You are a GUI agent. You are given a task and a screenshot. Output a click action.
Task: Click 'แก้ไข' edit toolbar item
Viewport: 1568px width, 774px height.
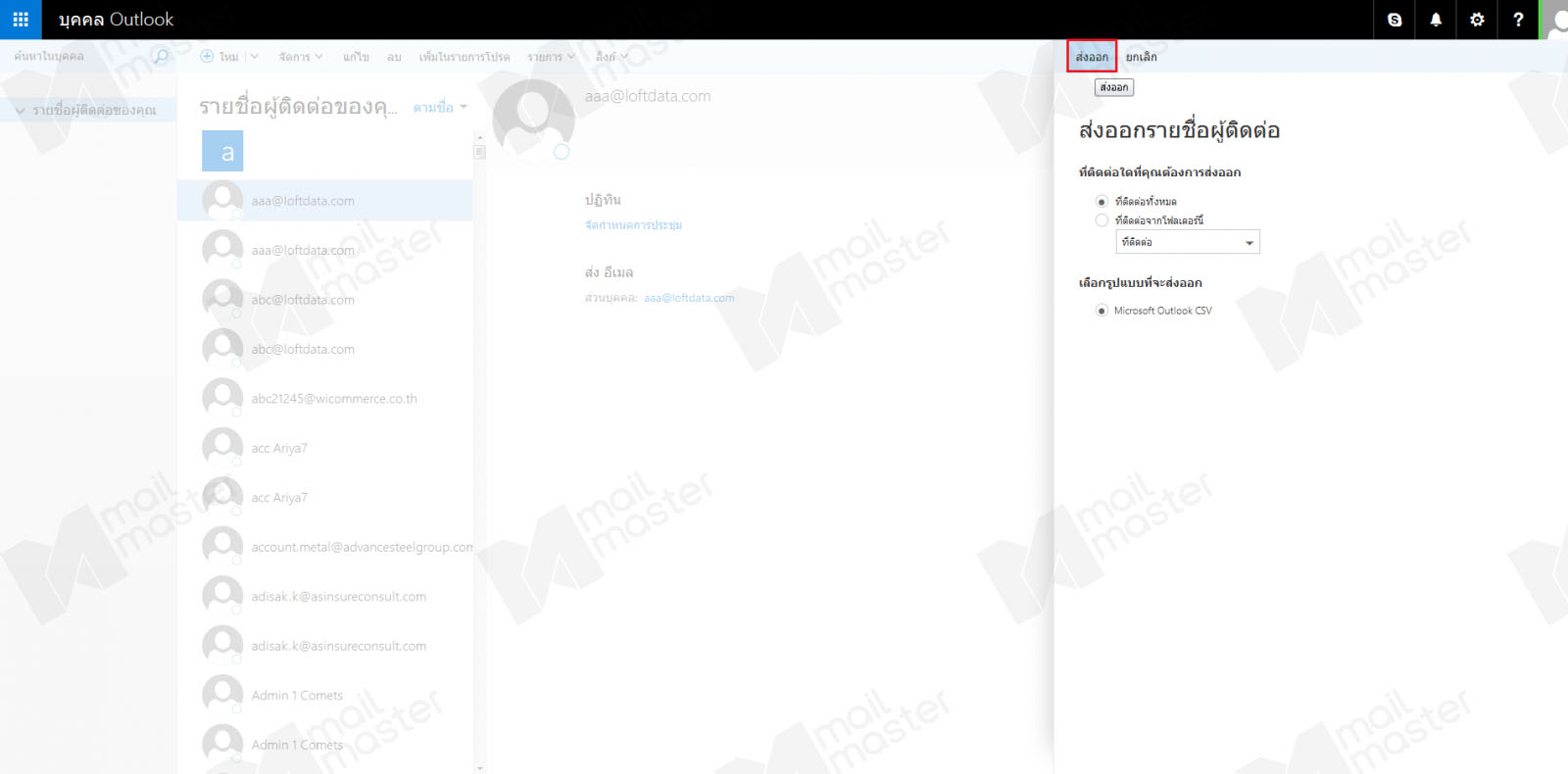(x=356, y=57)
